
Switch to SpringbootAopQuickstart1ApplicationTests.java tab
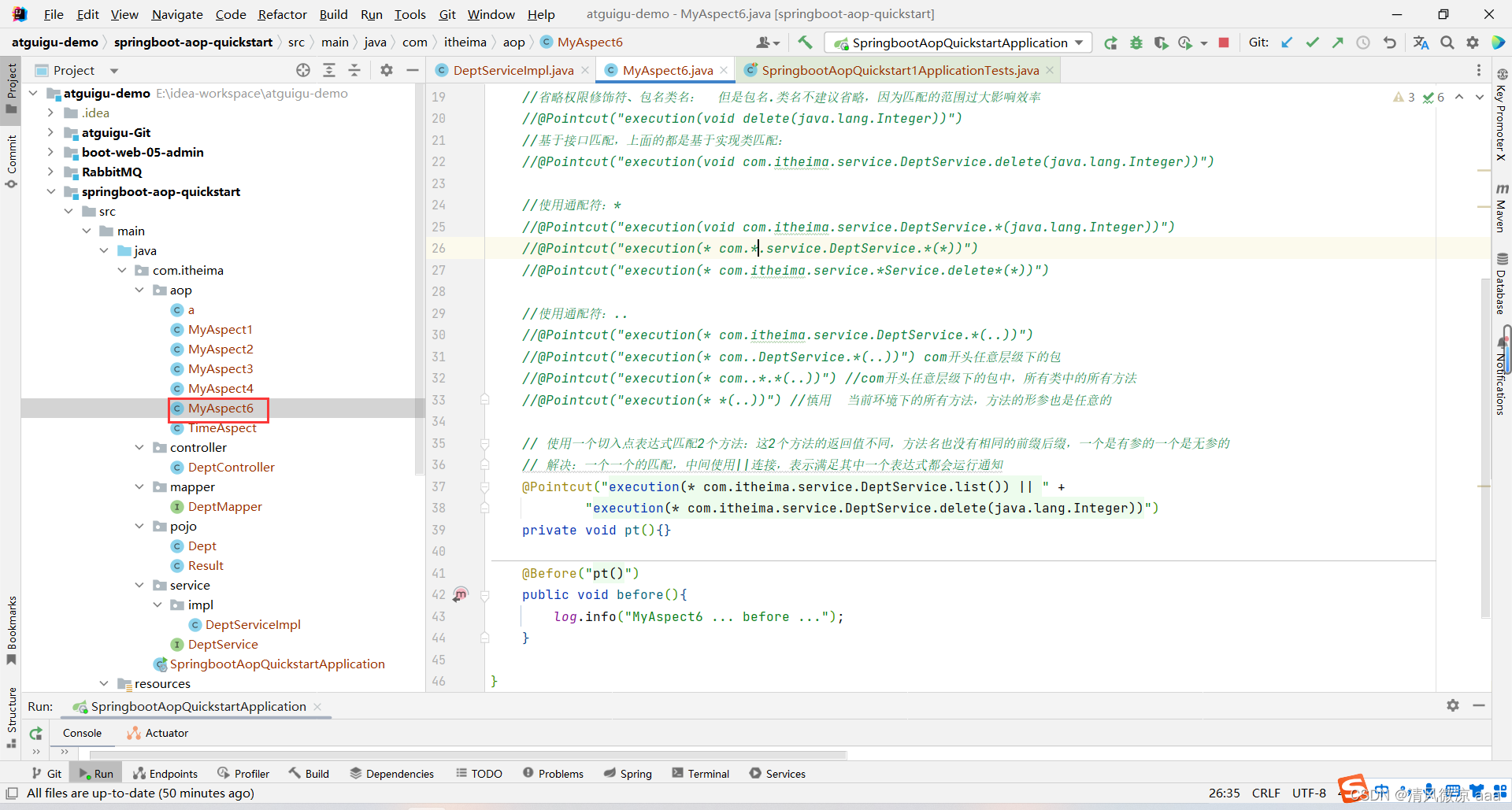(x=899, y=70)
